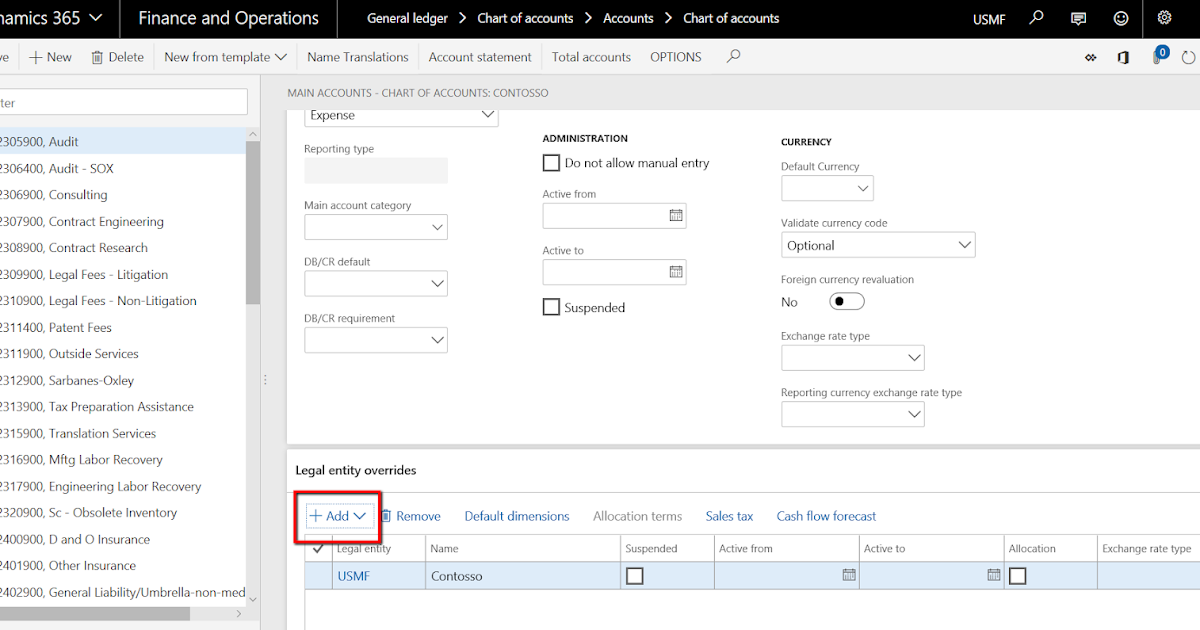Open the settings gear icon
The height and width of the screenshot is (630, 1200).
tap(1164, 18)
